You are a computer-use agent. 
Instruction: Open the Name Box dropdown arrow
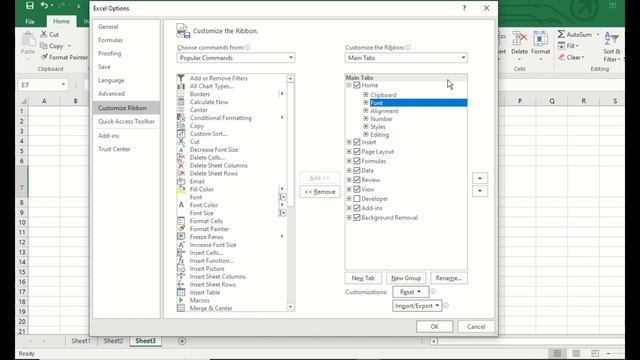coord(63,84)
